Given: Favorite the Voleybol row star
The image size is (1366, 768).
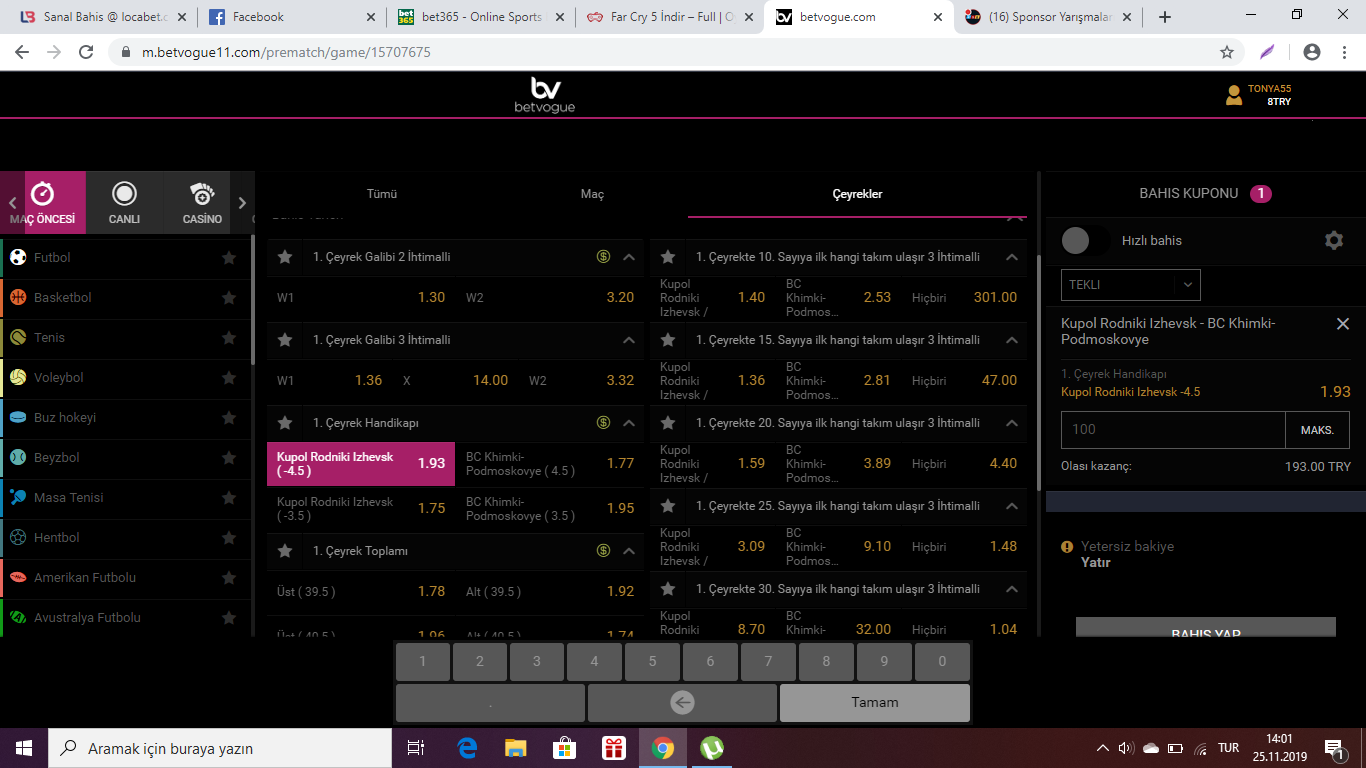Looking at the screenshot, I should [229, 378].
